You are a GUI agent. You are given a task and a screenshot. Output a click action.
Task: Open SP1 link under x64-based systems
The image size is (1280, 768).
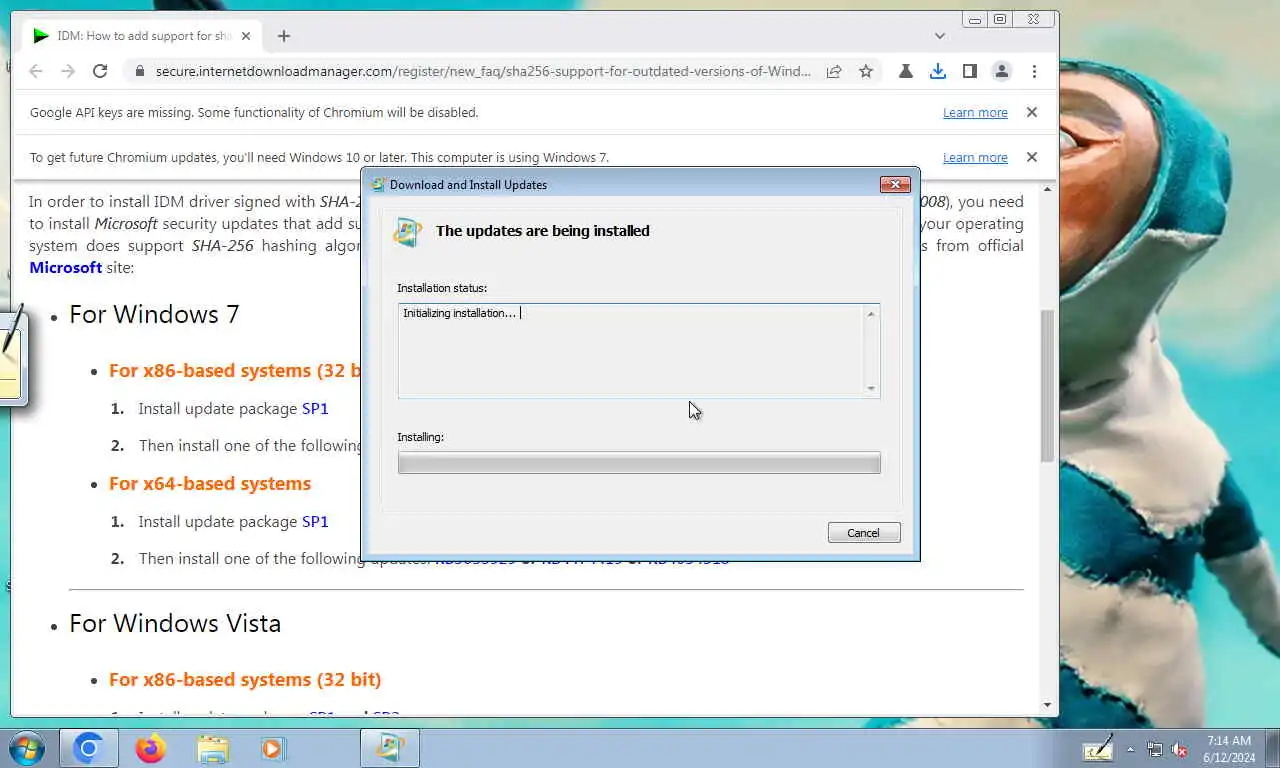point(315,522)
